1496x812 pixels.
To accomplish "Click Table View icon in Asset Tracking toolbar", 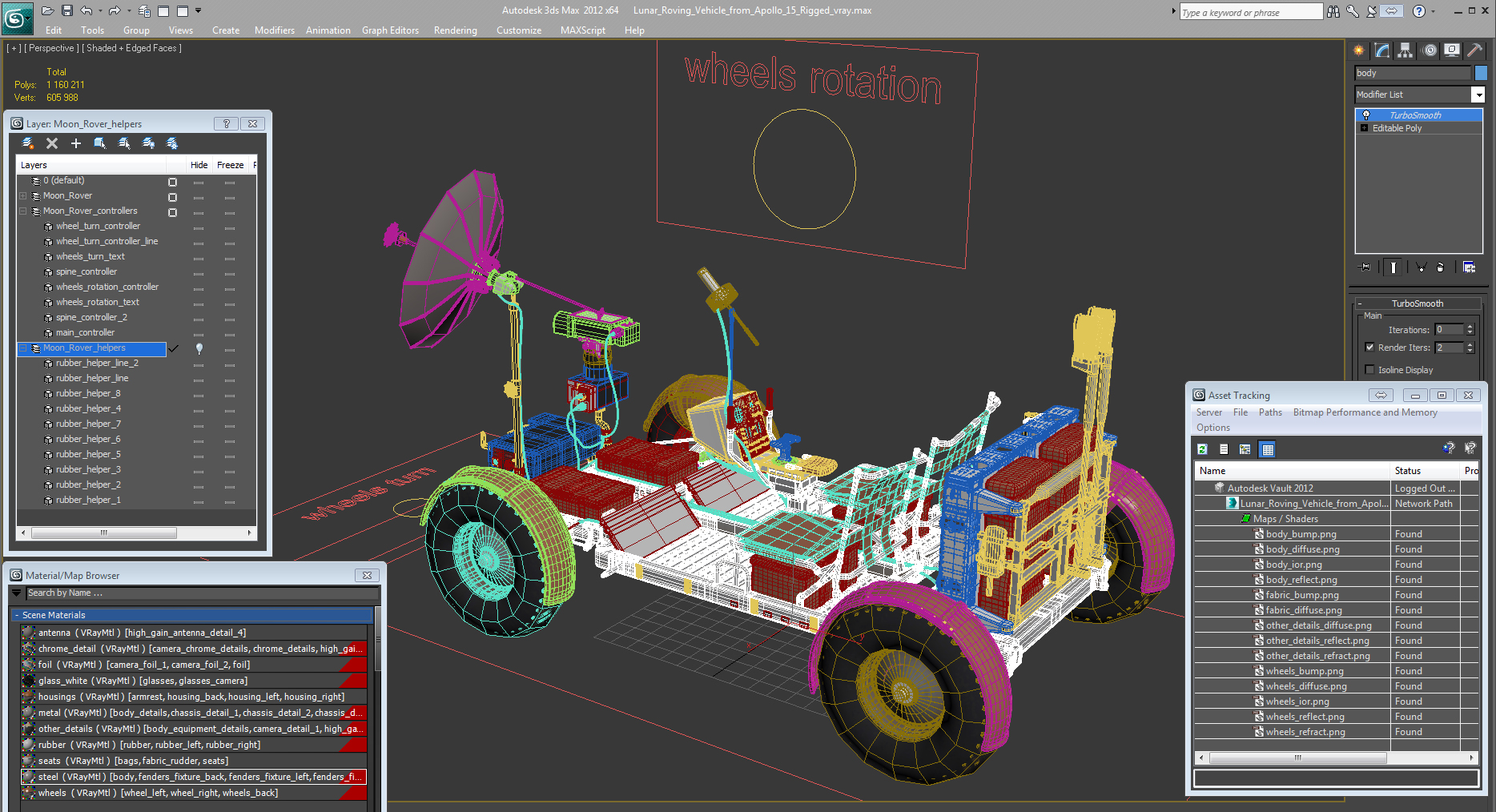I will (1267, 449).
